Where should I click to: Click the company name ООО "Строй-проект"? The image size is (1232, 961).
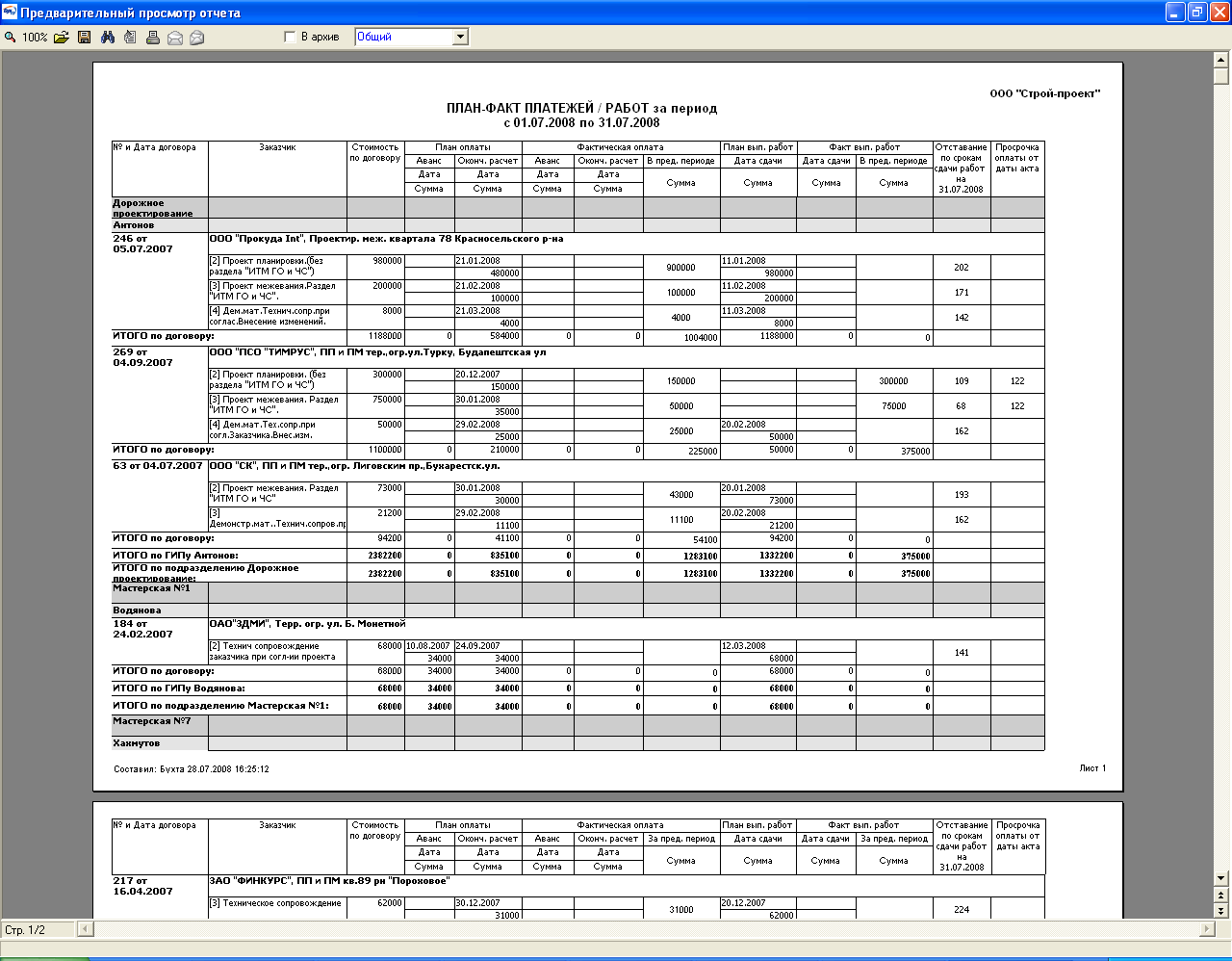tap(1044, 93)
